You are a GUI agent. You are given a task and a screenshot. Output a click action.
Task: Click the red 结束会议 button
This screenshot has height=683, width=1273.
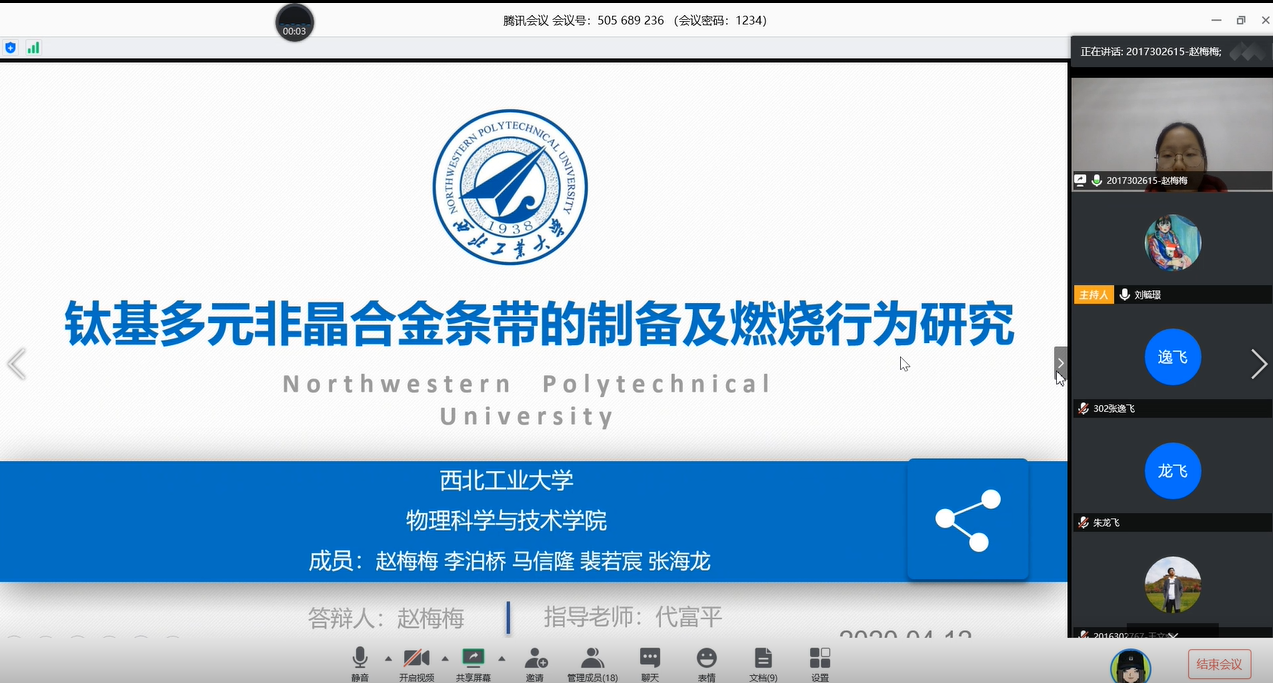coord(1219,664)
